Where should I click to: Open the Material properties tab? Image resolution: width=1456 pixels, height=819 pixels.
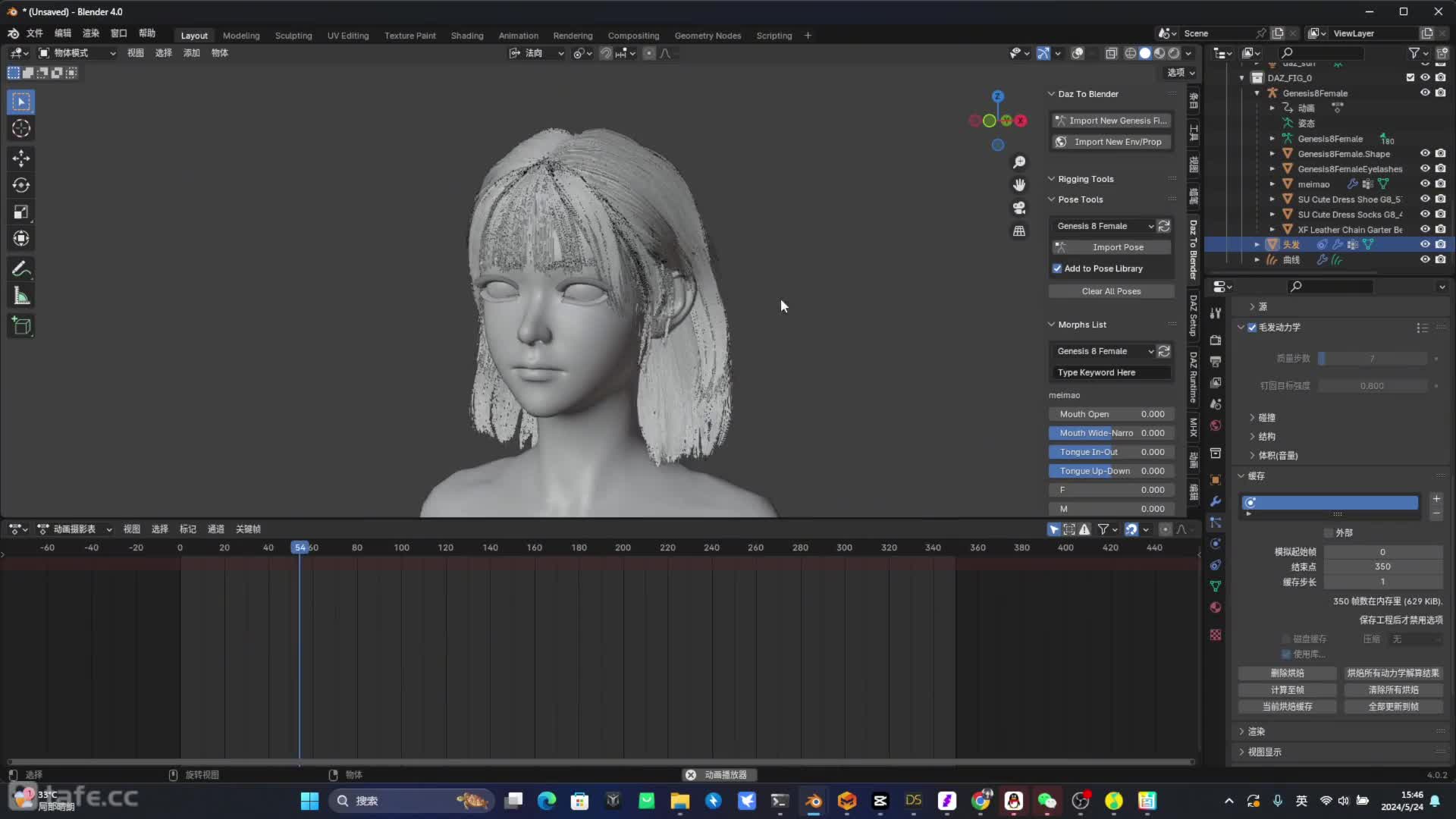[1216, 607]
